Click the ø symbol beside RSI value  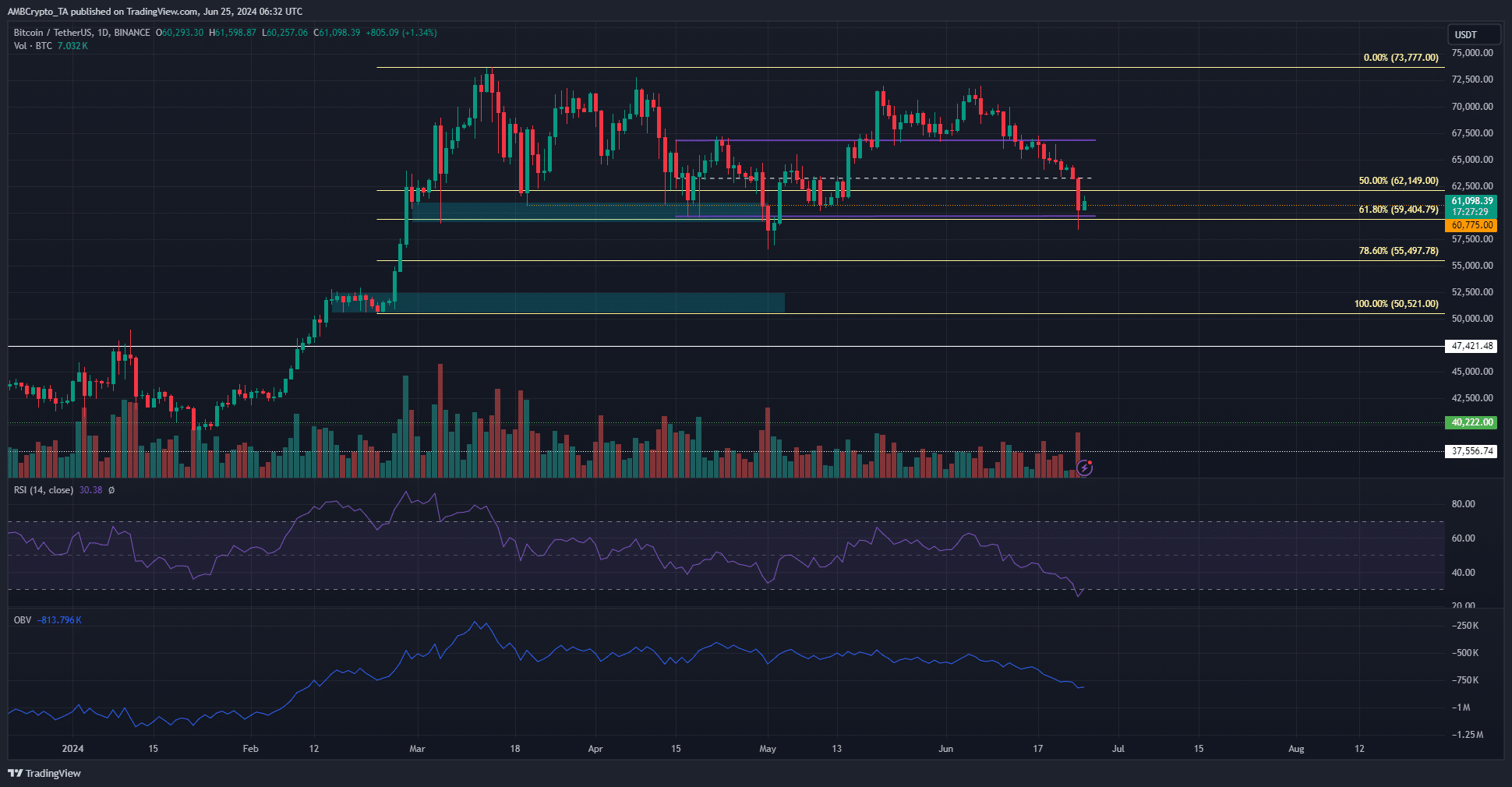(x=111, y=490)
